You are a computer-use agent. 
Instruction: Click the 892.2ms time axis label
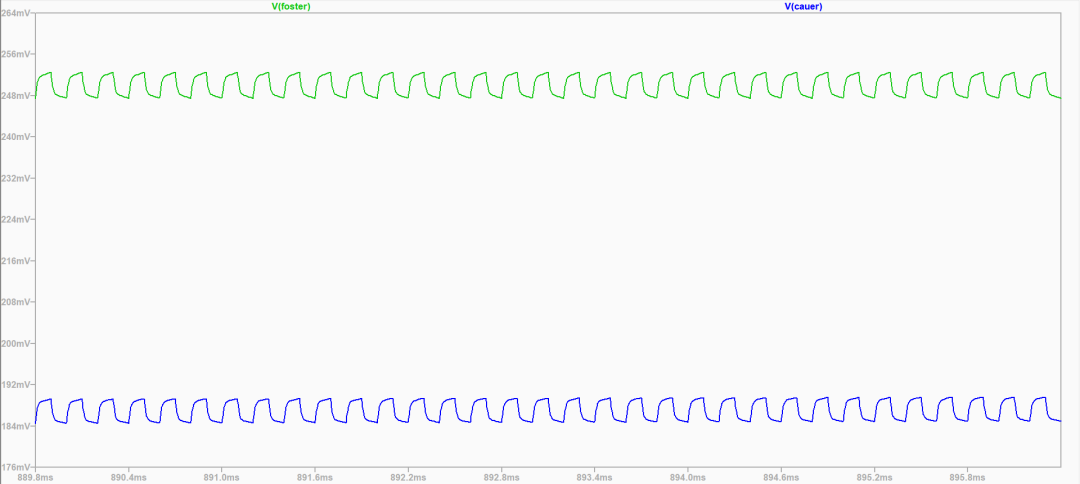[x=408, y=477]
